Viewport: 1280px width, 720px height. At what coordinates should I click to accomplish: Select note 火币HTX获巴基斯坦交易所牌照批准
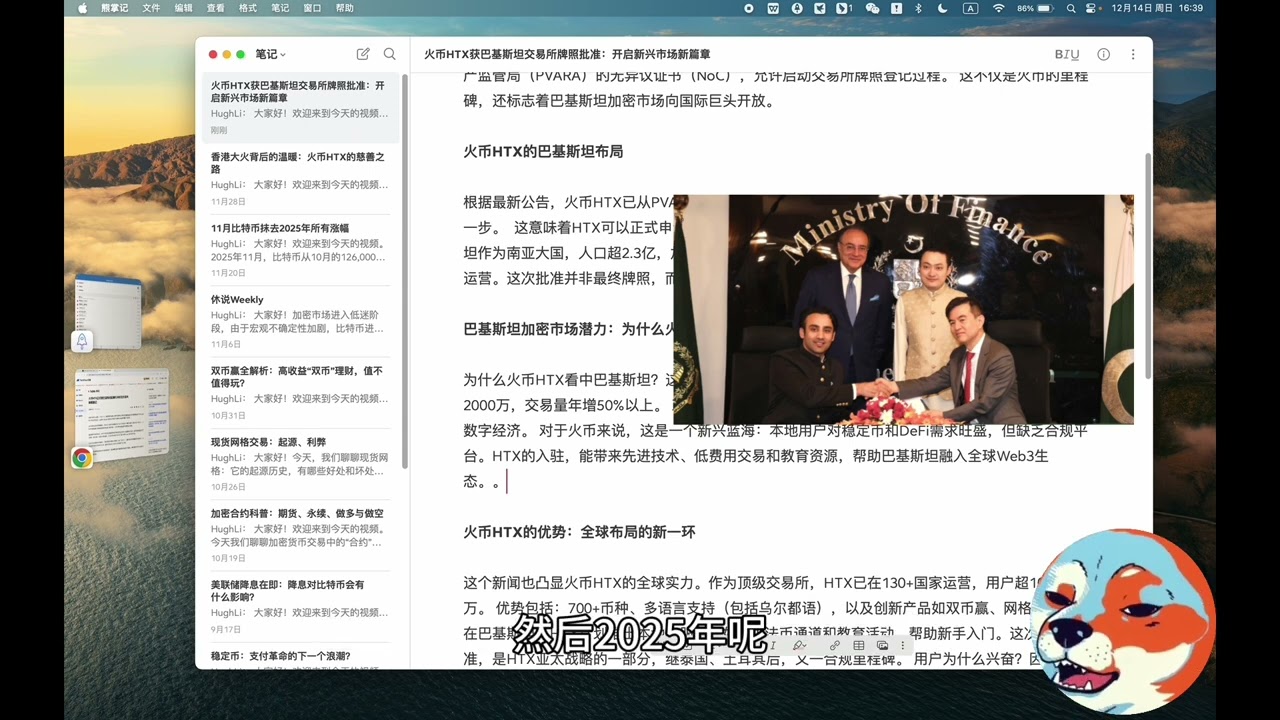(299, 108)
